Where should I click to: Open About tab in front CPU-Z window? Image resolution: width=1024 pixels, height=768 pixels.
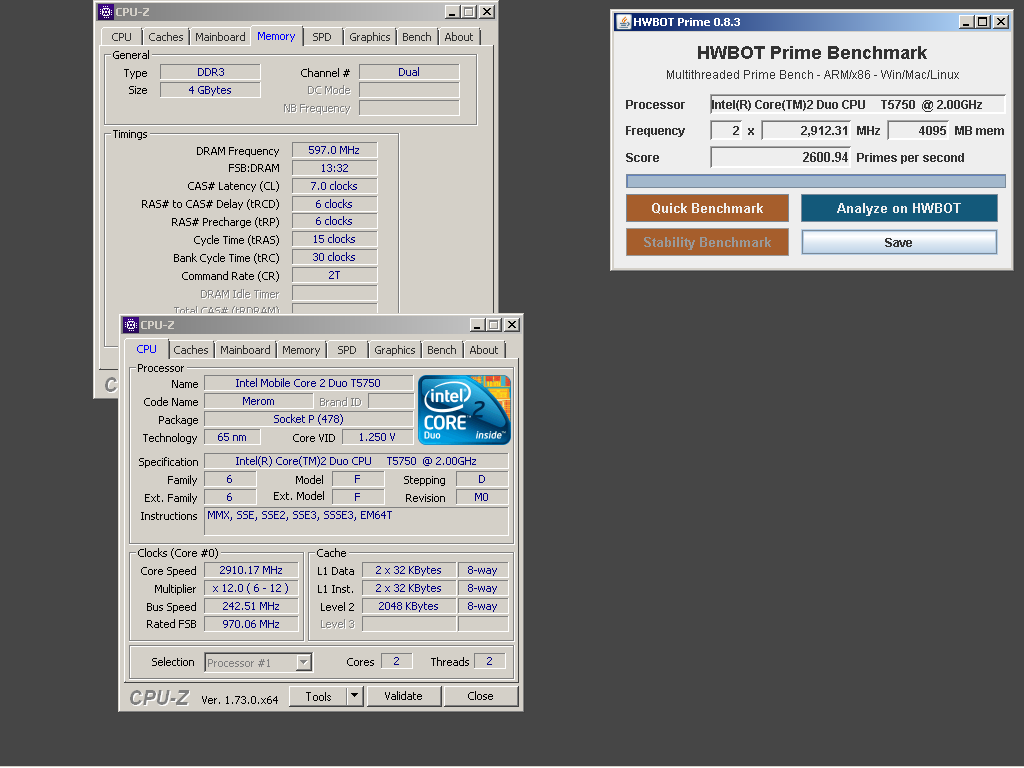(483, 350)
